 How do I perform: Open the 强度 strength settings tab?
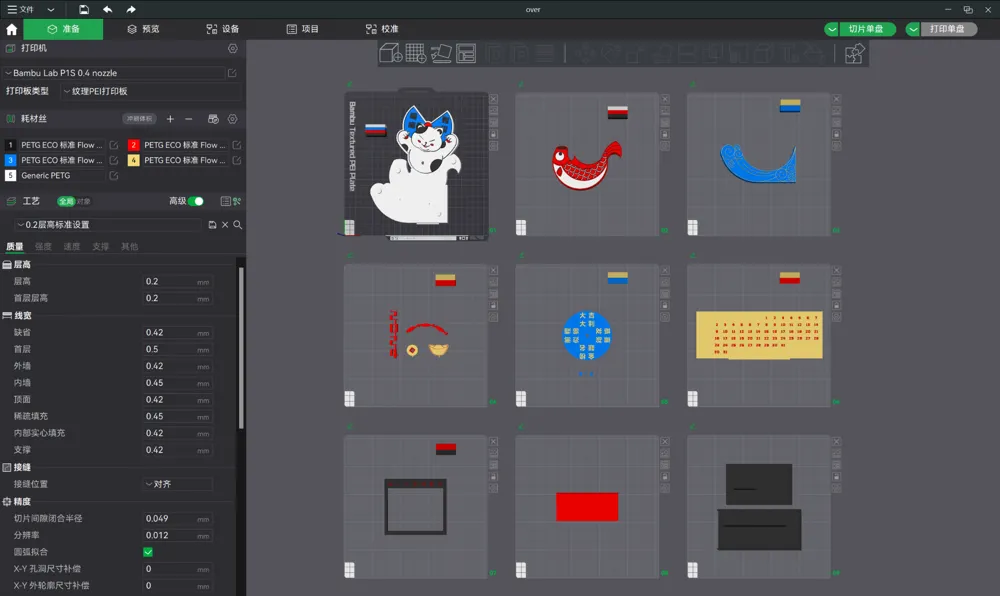(x=43, y=247)
